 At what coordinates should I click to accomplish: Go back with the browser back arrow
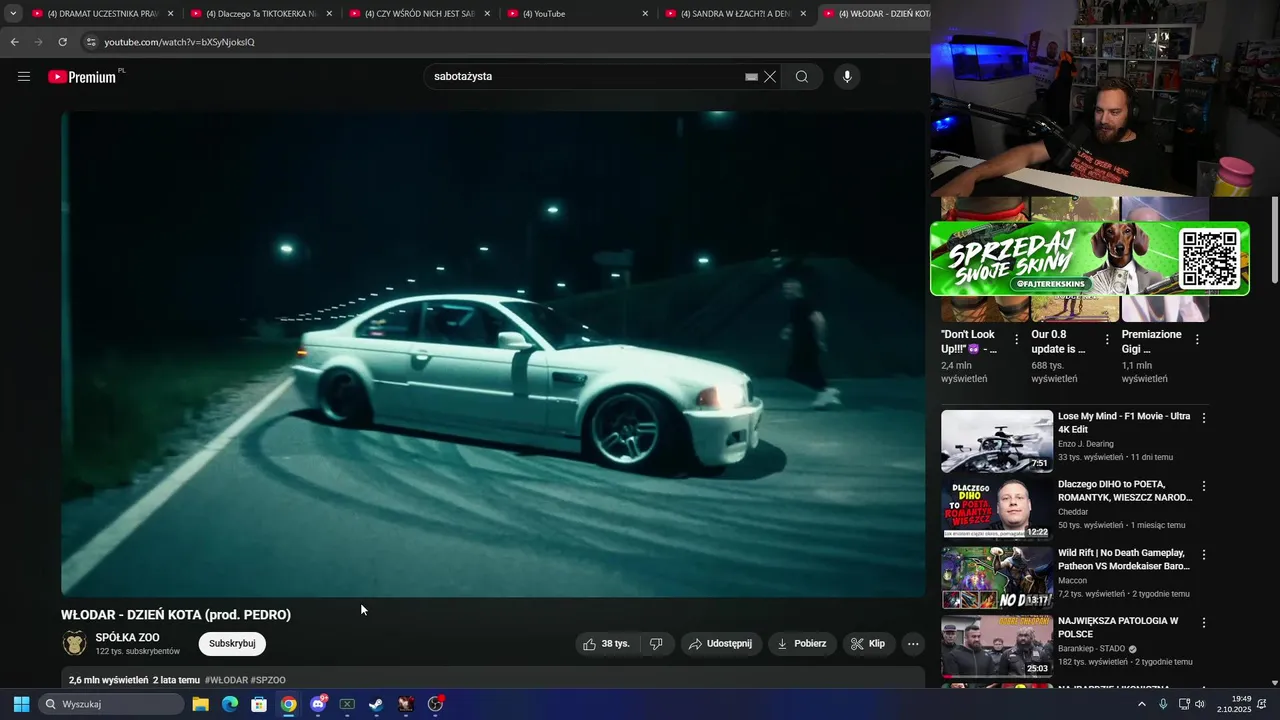[14, 42]
